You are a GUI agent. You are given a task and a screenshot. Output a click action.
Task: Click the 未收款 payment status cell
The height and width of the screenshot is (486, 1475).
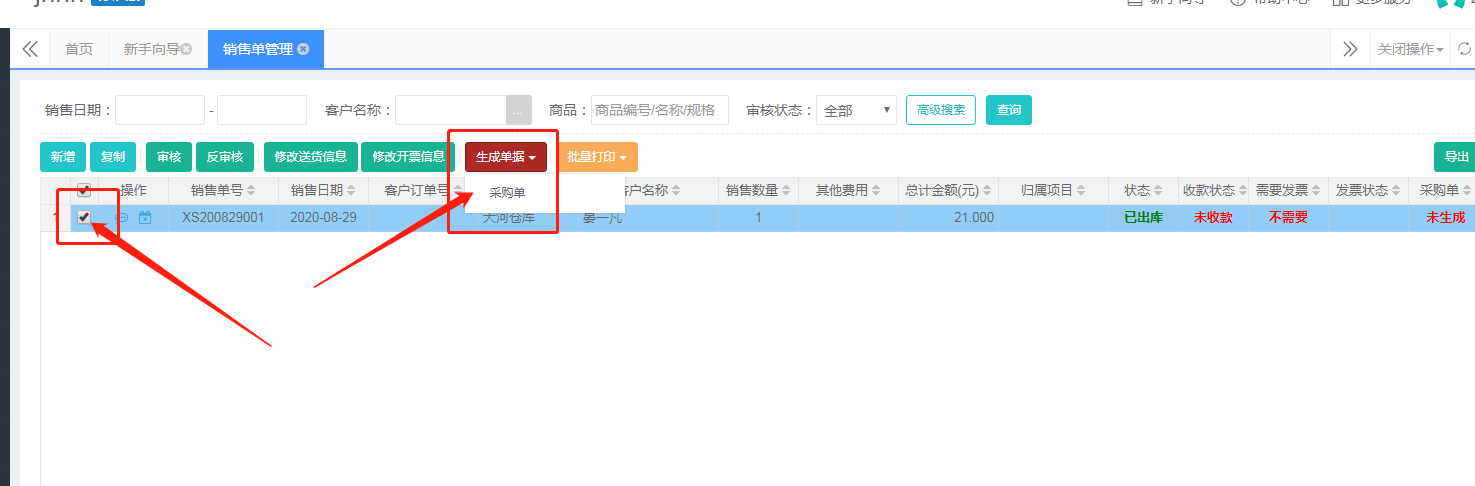click(1213, 217)
